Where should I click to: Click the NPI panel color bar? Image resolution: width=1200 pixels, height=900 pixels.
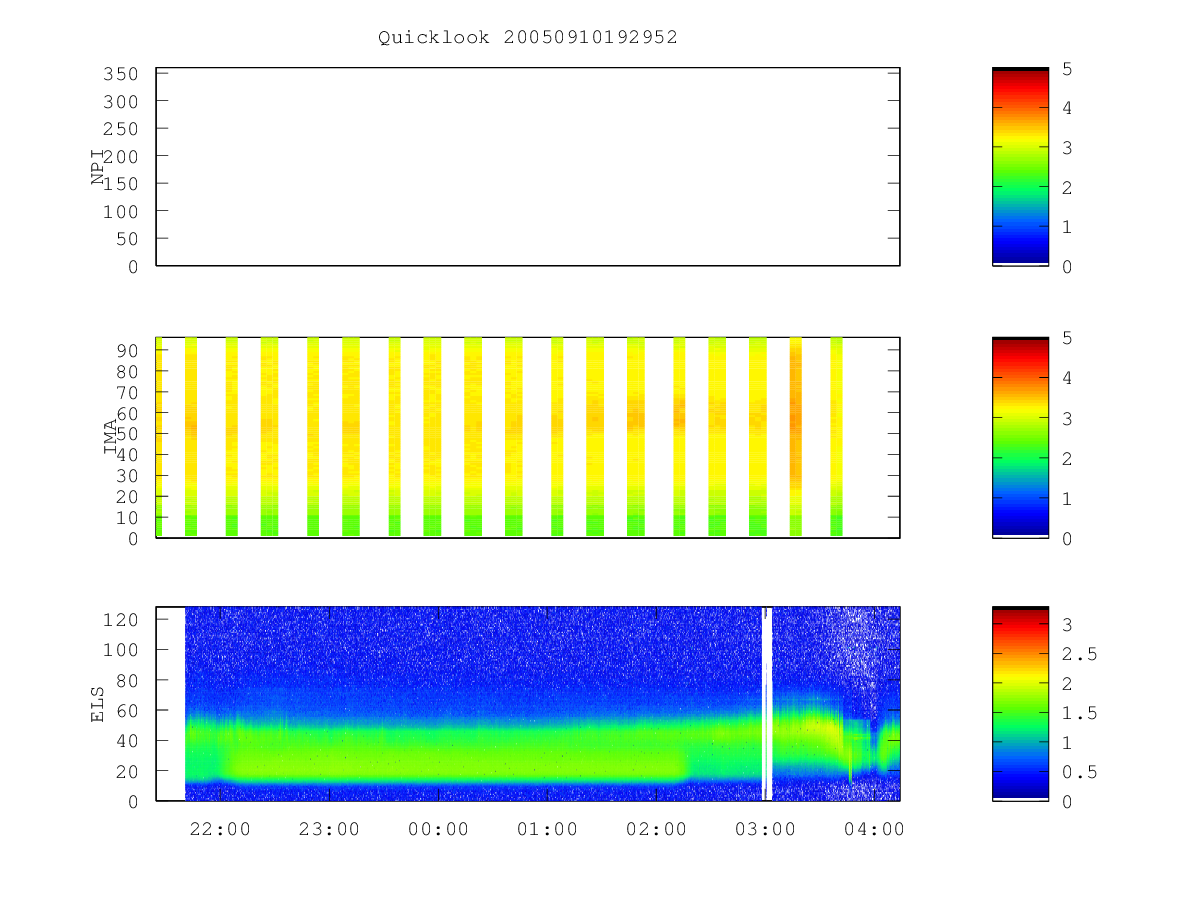click(x=1020, y=167)
